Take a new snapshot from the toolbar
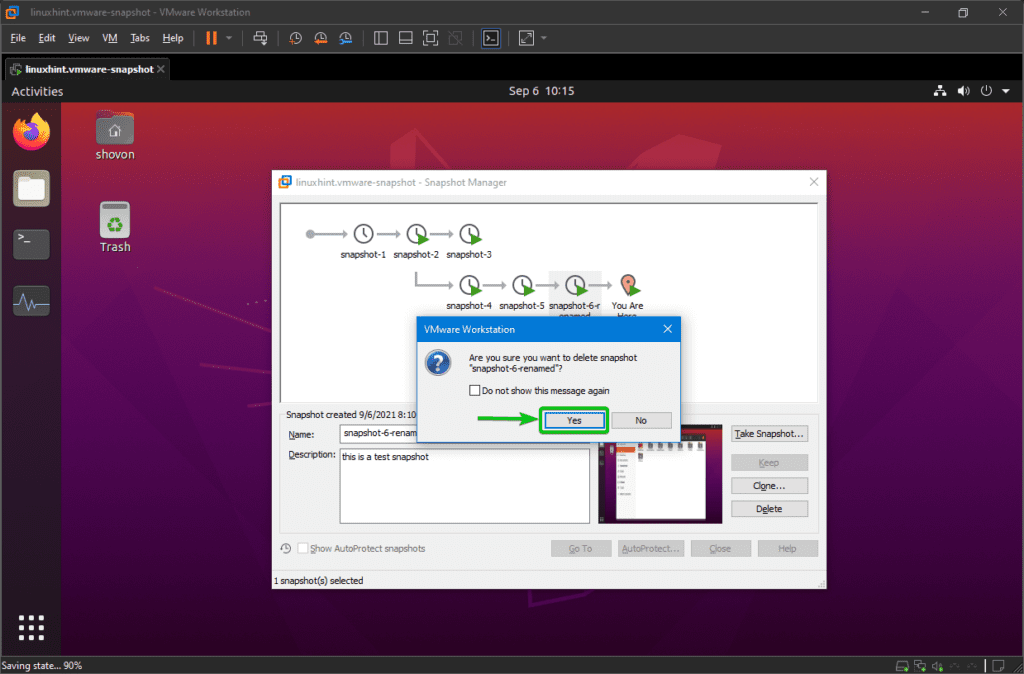The height and width of the screenshot is (674, 1024). coord(295,38)
